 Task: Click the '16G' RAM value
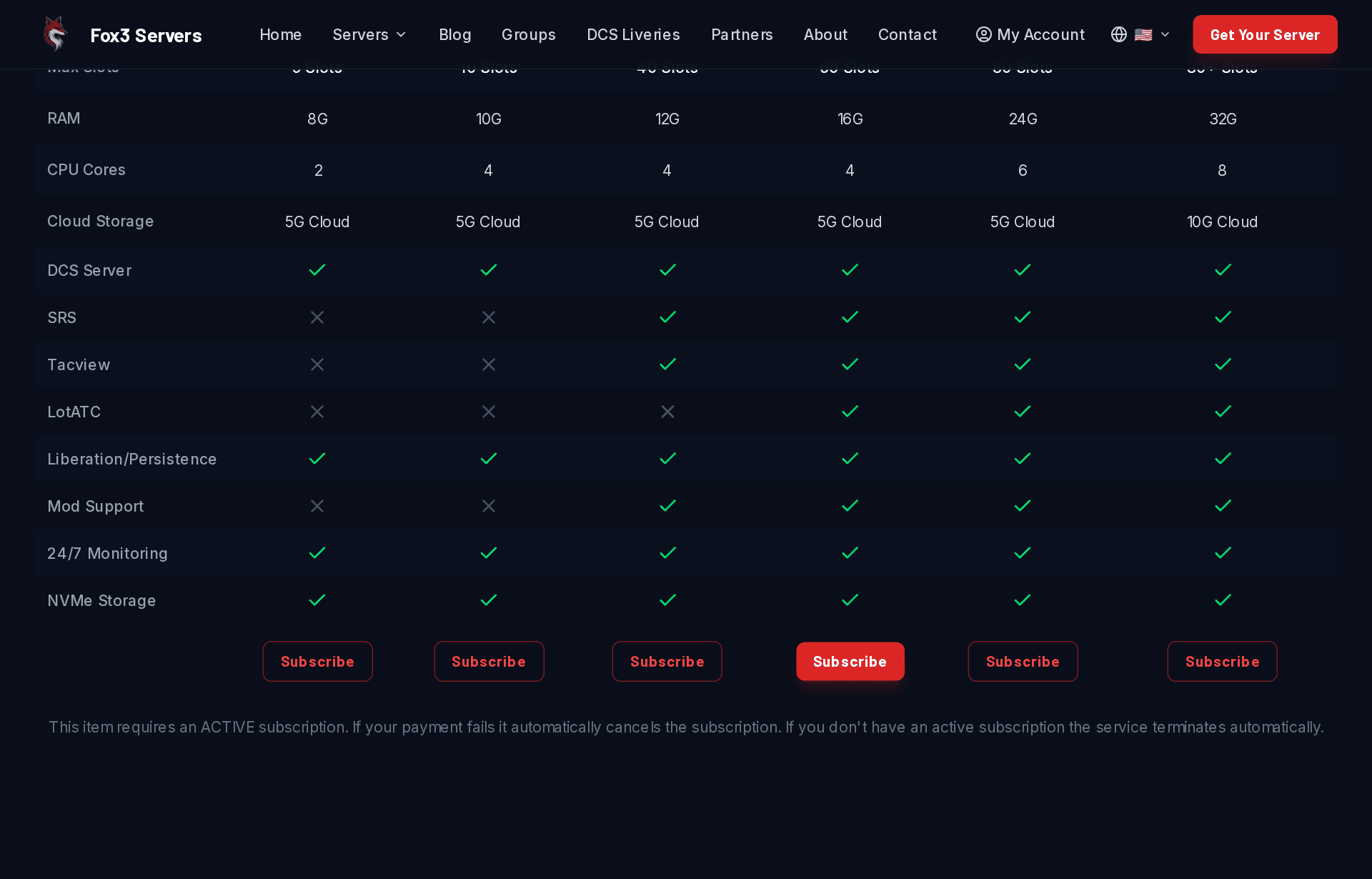coord(850,119)
